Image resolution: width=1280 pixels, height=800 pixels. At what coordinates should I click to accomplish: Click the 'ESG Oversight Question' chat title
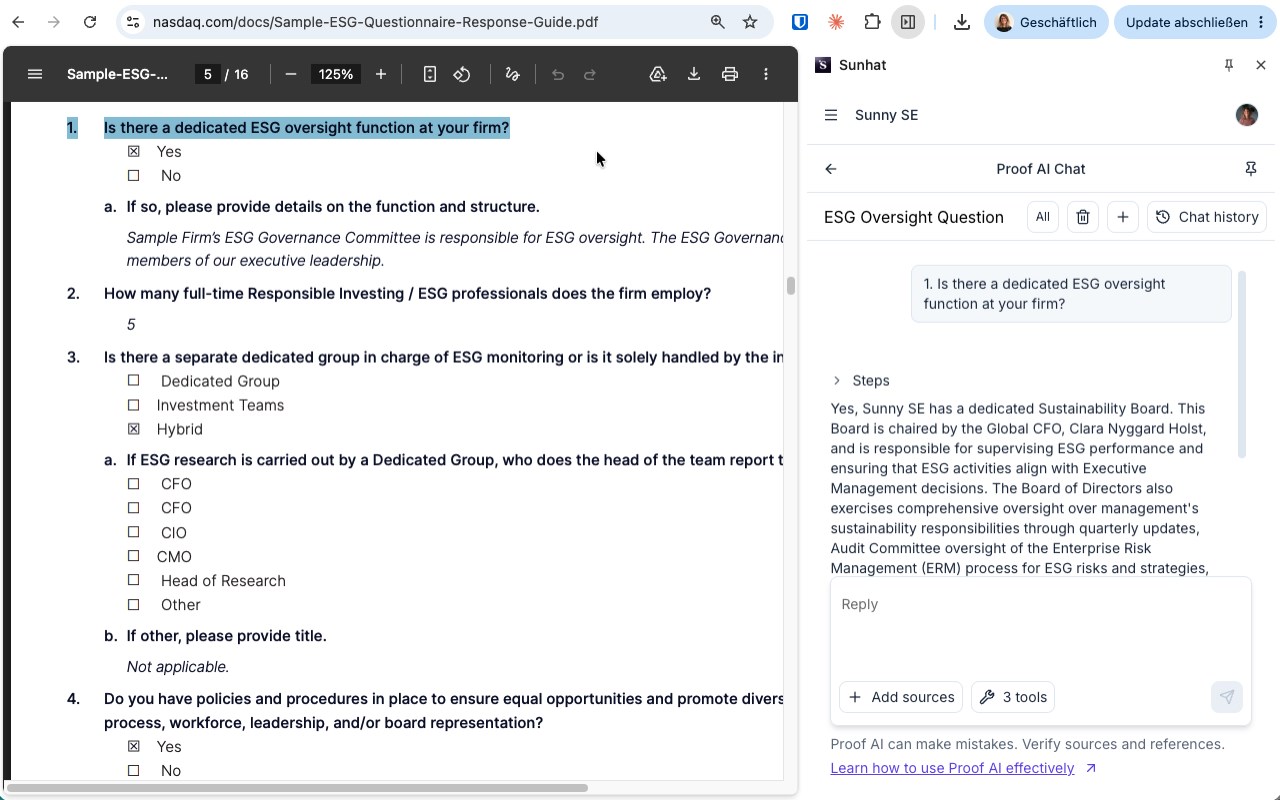pyautogui.click(x=914, y=217)
